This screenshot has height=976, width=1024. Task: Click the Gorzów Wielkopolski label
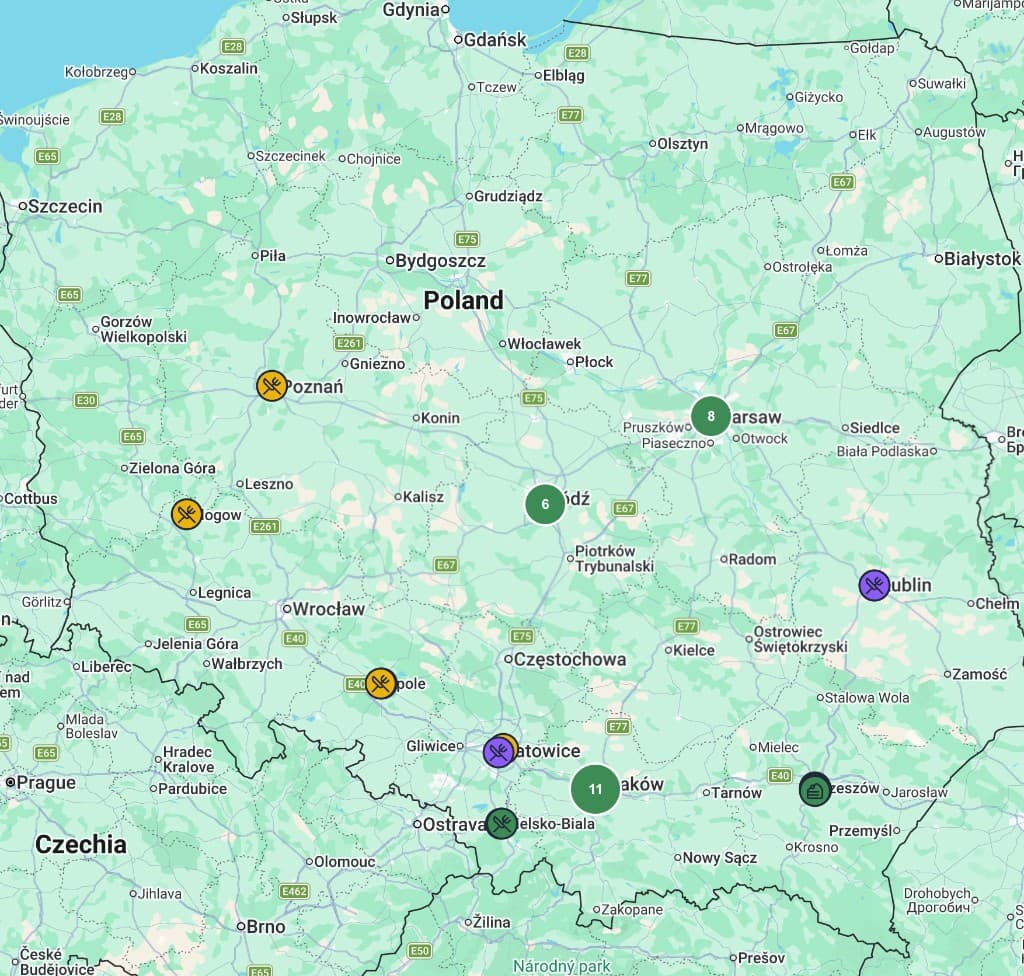(x=143, y=329)
